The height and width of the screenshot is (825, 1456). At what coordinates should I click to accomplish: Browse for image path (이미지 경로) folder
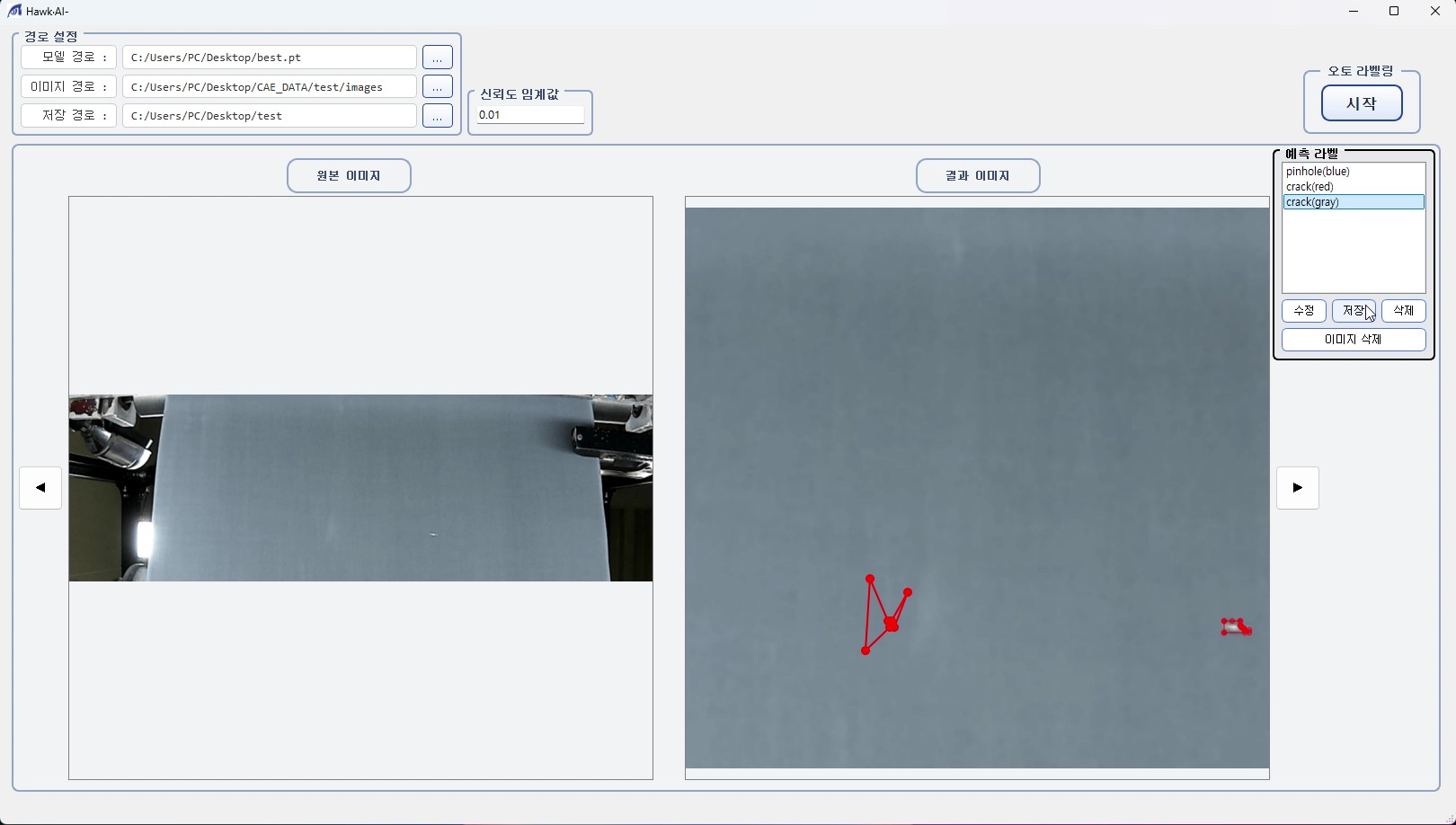coord(438,87)
